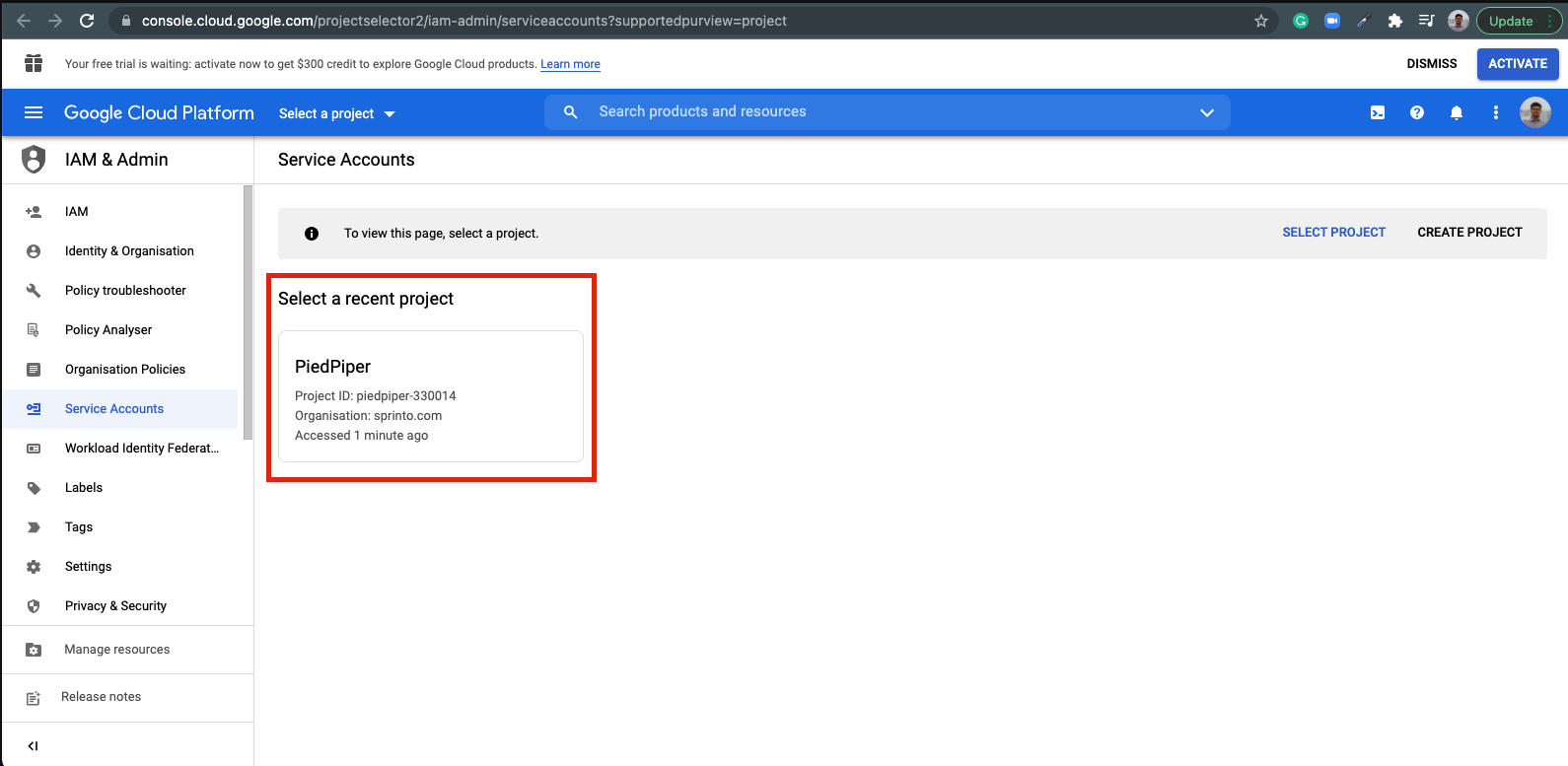Click the Identity & Organisation person icon
The image size is (1568, 766).
coord(34,251)
